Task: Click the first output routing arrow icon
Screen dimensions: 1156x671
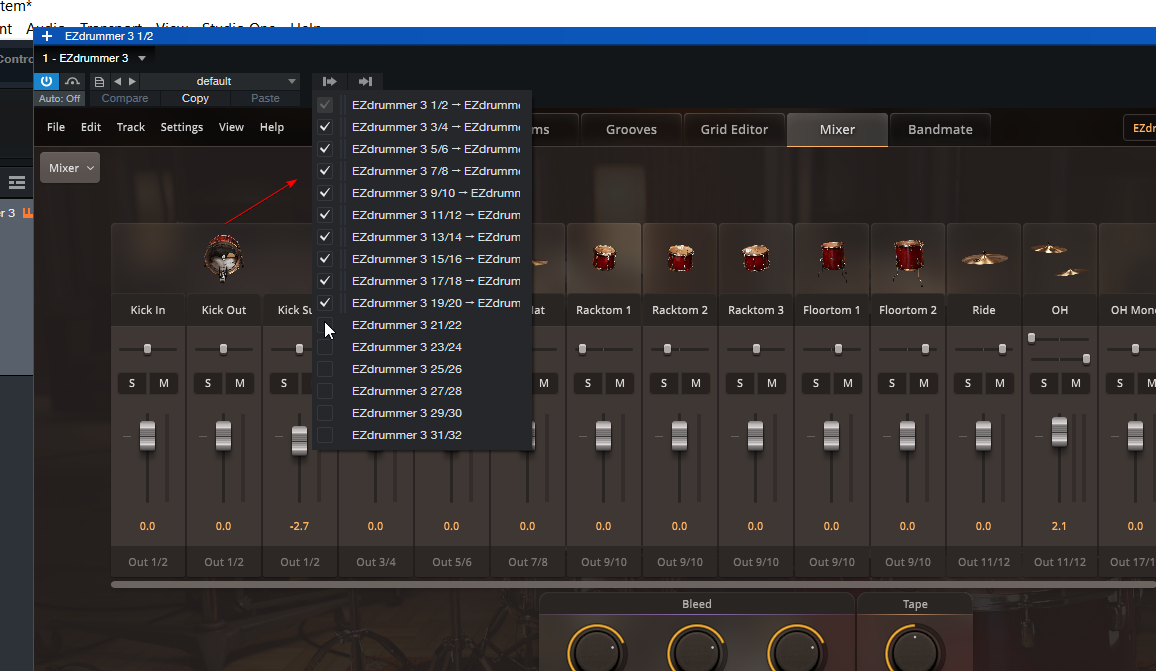Action: (x=330, y=81)
